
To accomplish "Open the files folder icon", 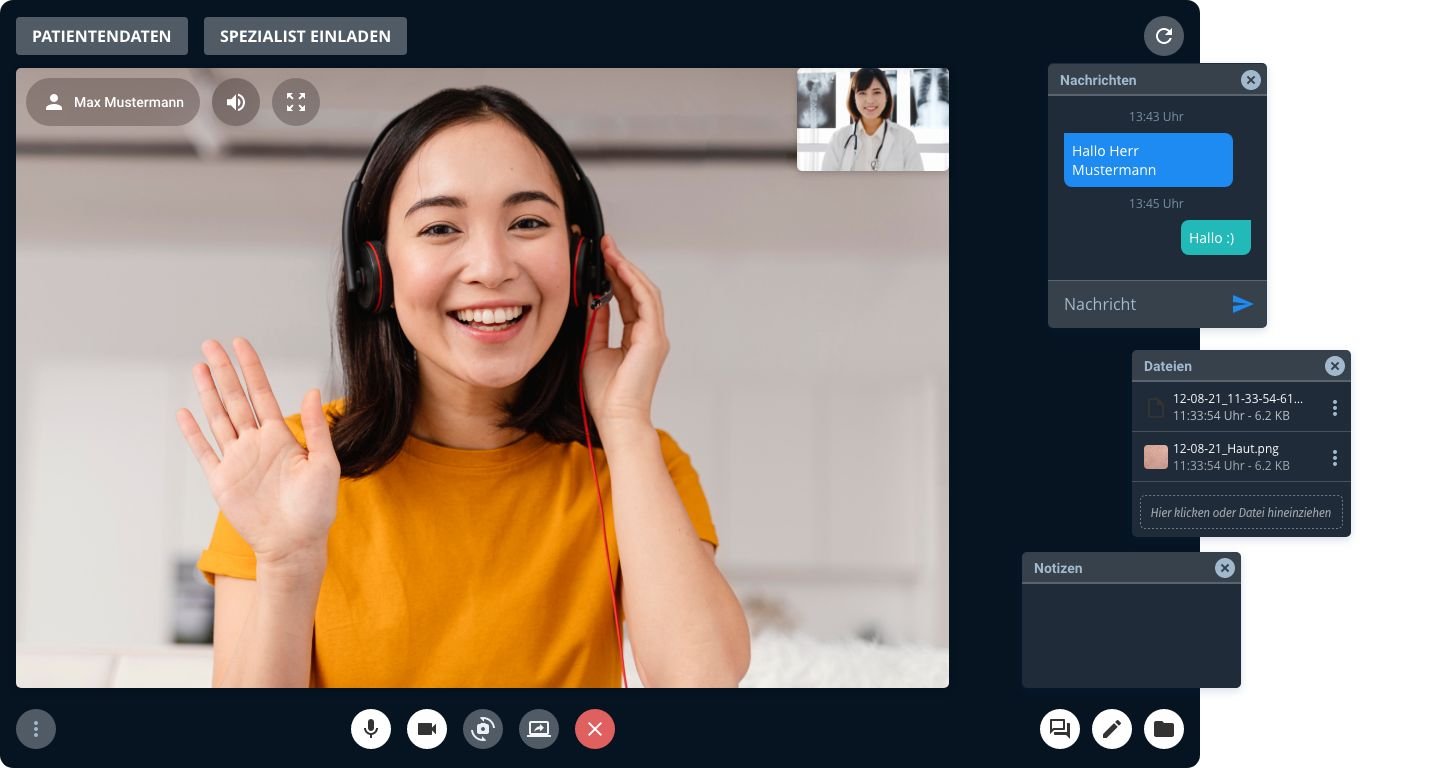I will pos(1164,729).
